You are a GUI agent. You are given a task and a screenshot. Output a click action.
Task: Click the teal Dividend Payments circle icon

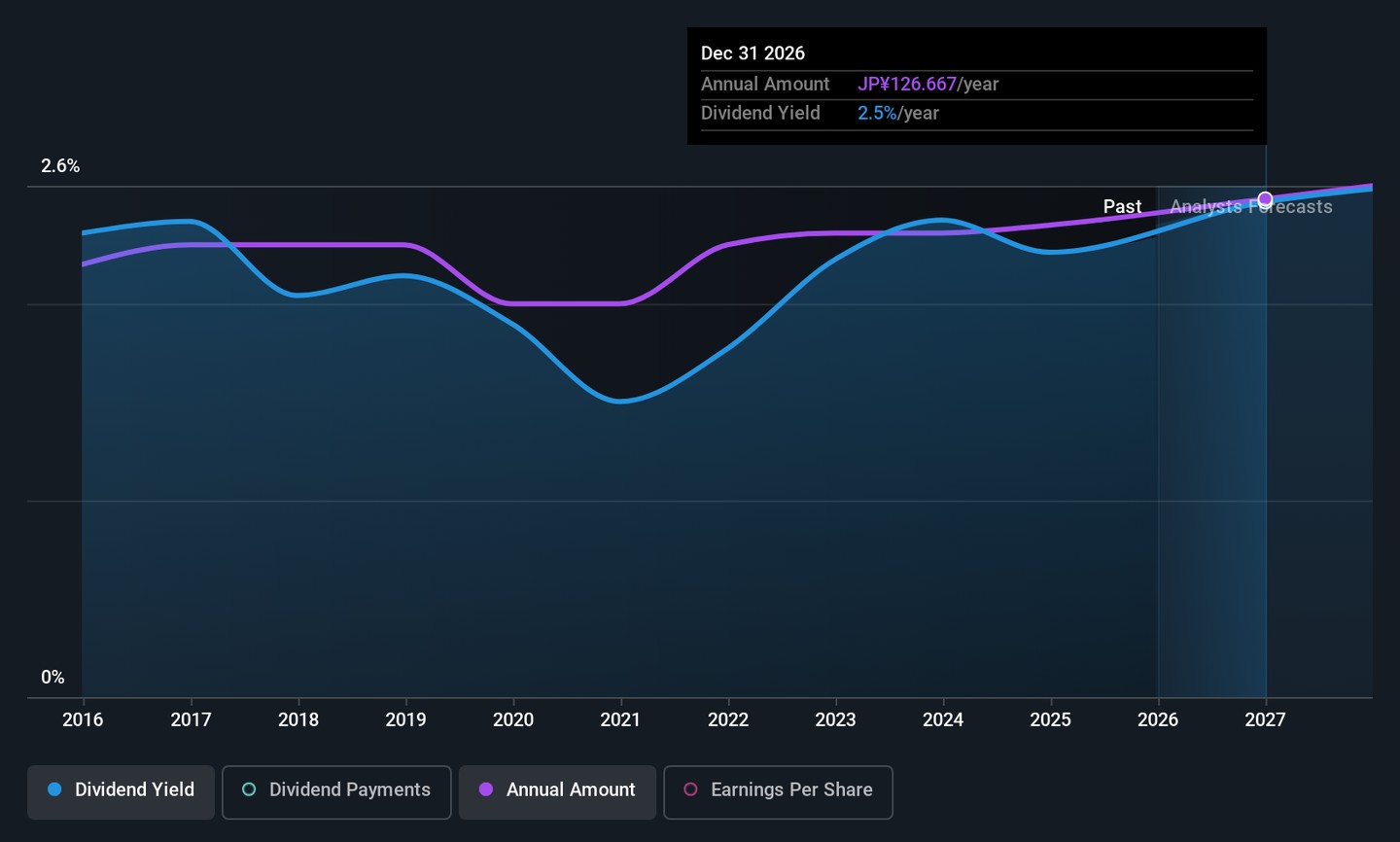coord(249,789)
